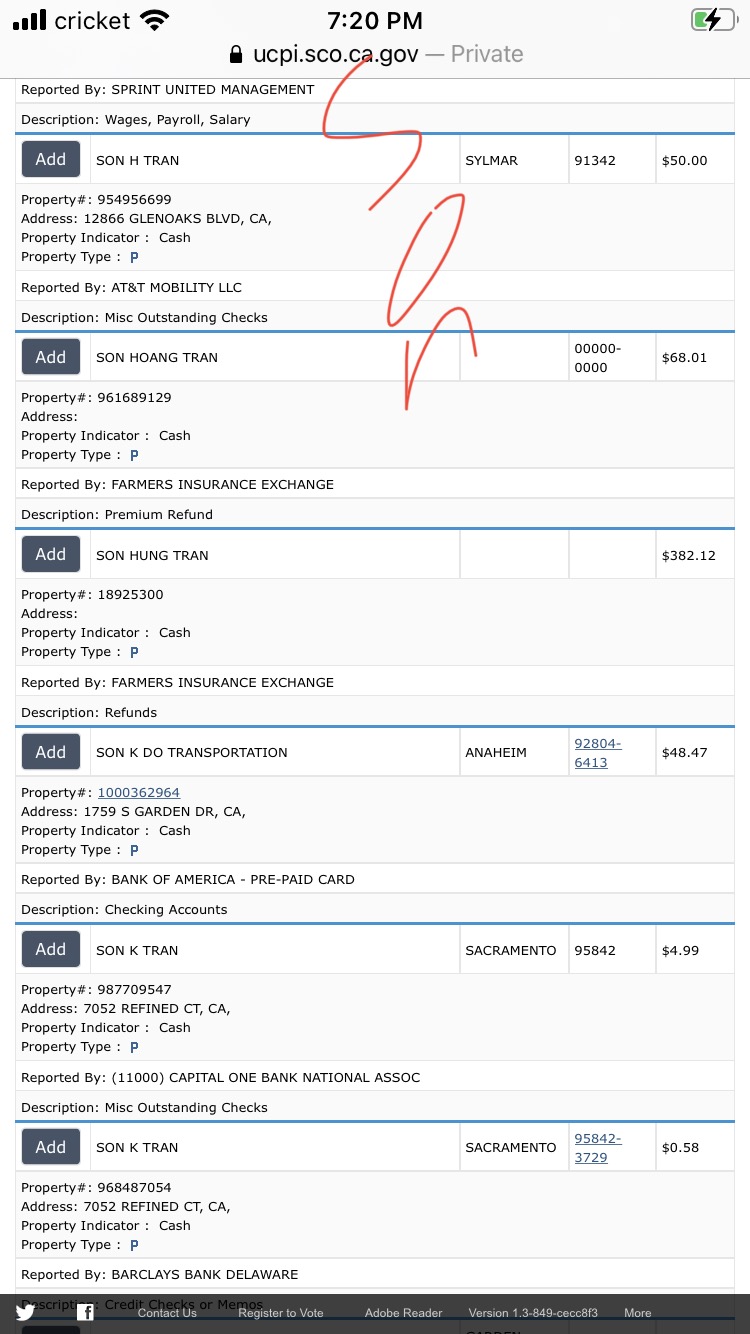Select the name SON H TRAN
The width and height of the screenshot is (750, 1334).
138,160
